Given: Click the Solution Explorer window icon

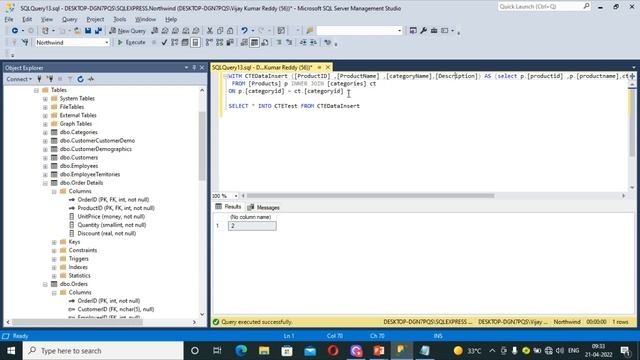Looking at the screenshot, I should click(x=413, y=31).
